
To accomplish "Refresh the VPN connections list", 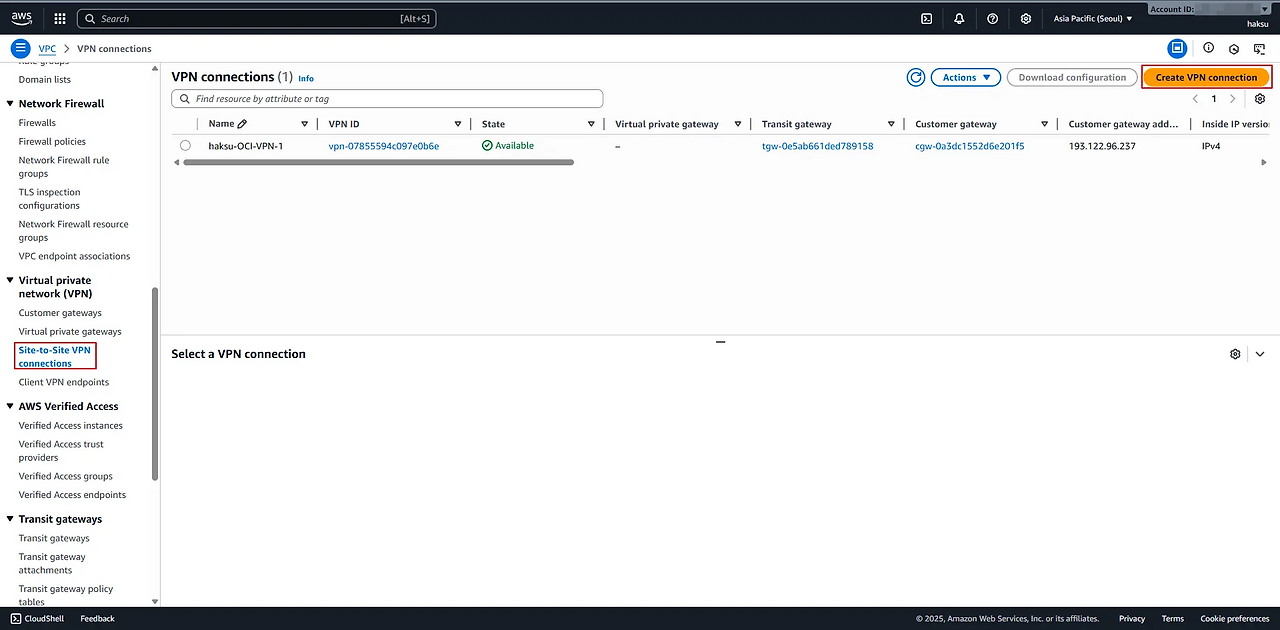I will 915,77.
